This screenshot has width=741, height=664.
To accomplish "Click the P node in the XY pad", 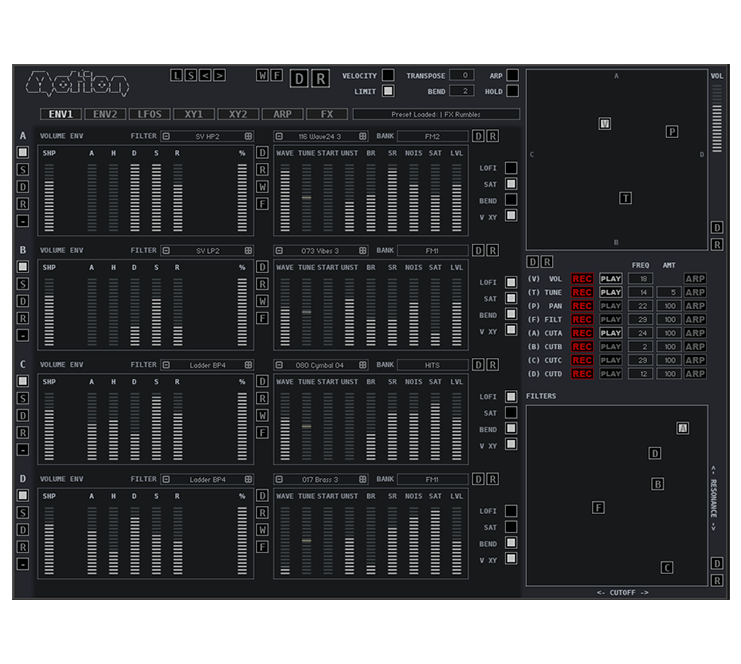I will 672,131.
